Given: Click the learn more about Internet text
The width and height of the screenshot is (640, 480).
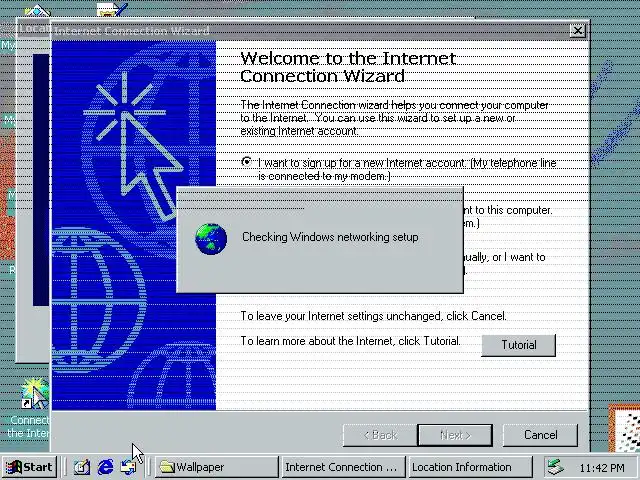Looking at the screenshot, I should click(x=350, y=341).
